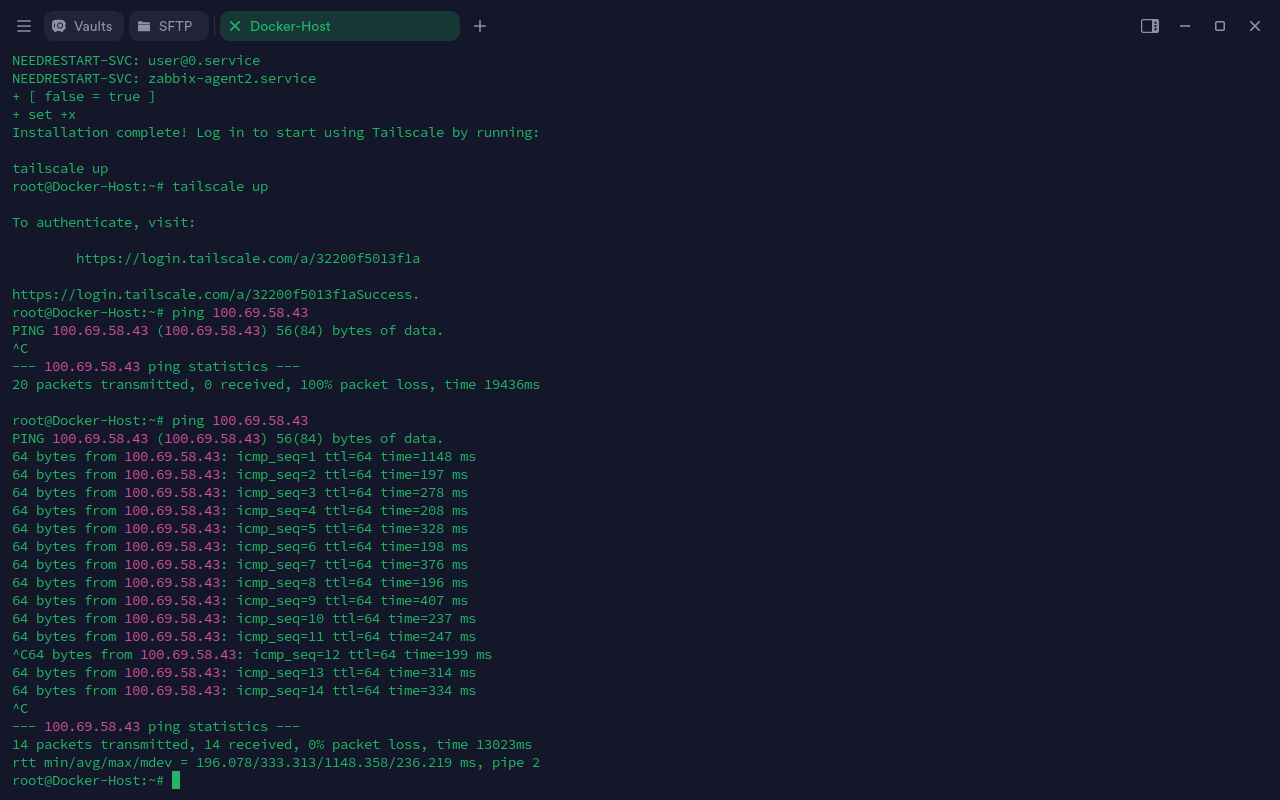
Task: Select the Docker-Host terminal tab
Action: [x=300, y=26]
